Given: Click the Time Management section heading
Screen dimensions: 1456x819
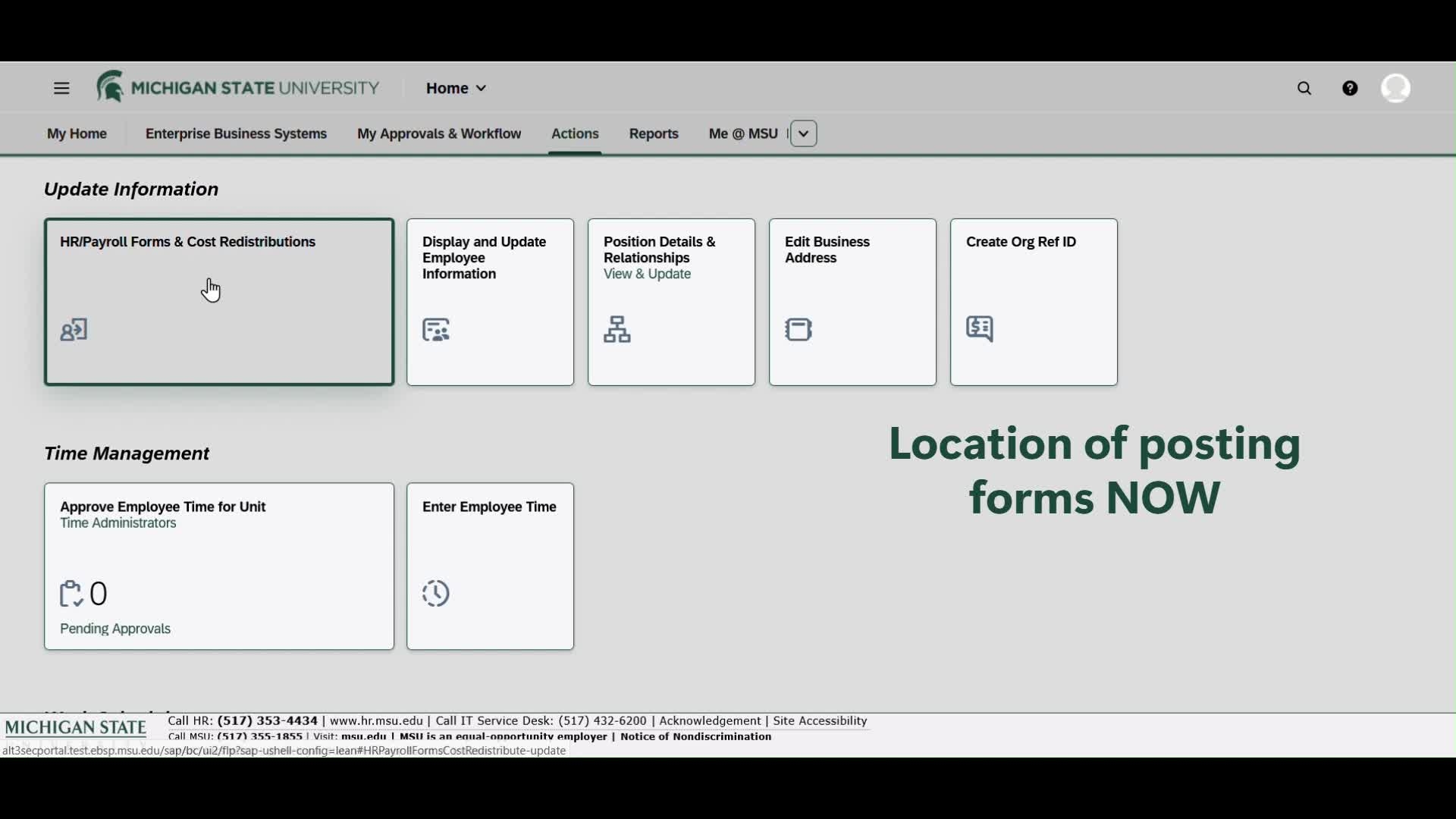Looking at the screenshot, I should click(127, 453).
